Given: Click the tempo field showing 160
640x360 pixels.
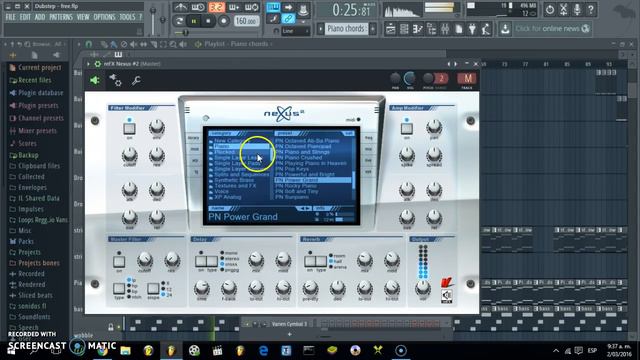Looking at the screenshot, I should pyautogui.click(x=247, y=21).
